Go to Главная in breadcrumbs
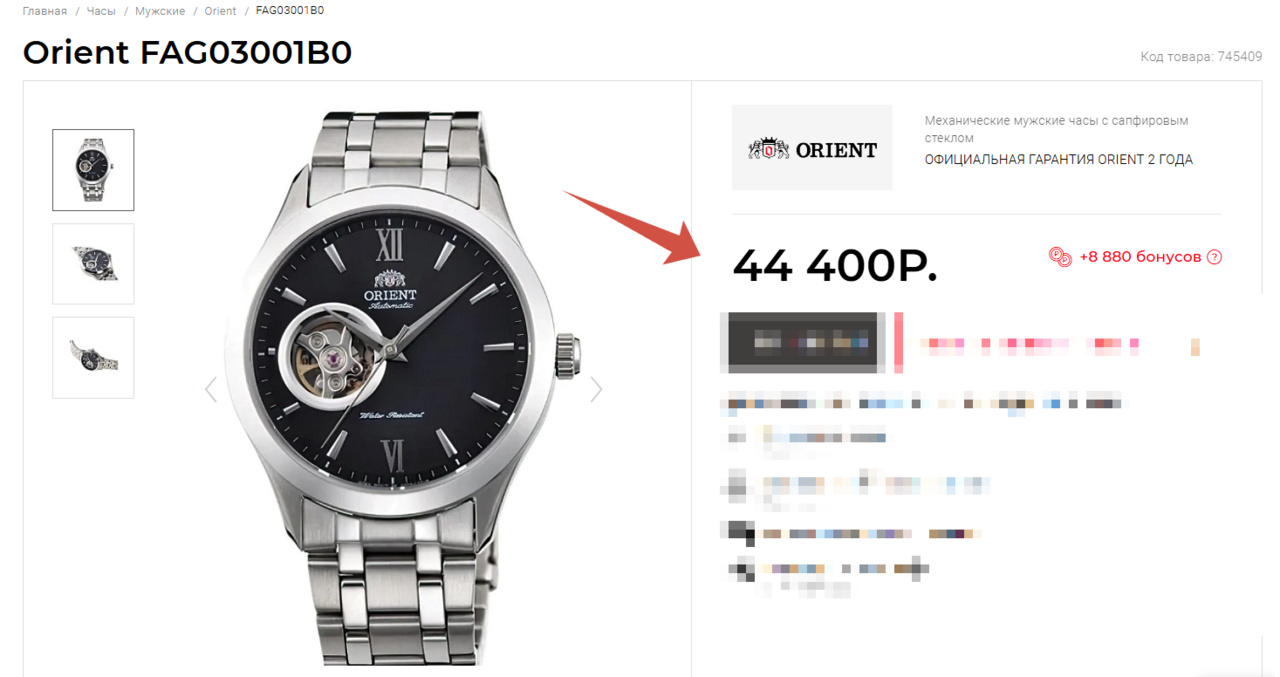The height and width of the screenshot is (677, 1280). [x=45, y=11]
